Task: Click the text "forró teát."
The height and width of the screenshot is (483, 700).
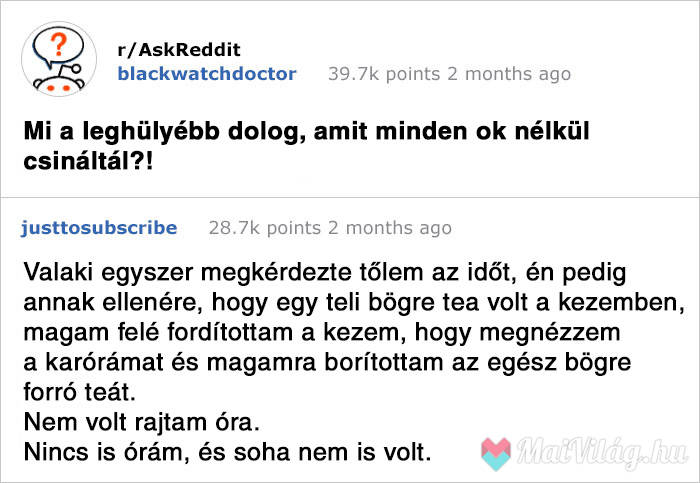Action: point(79,392)
